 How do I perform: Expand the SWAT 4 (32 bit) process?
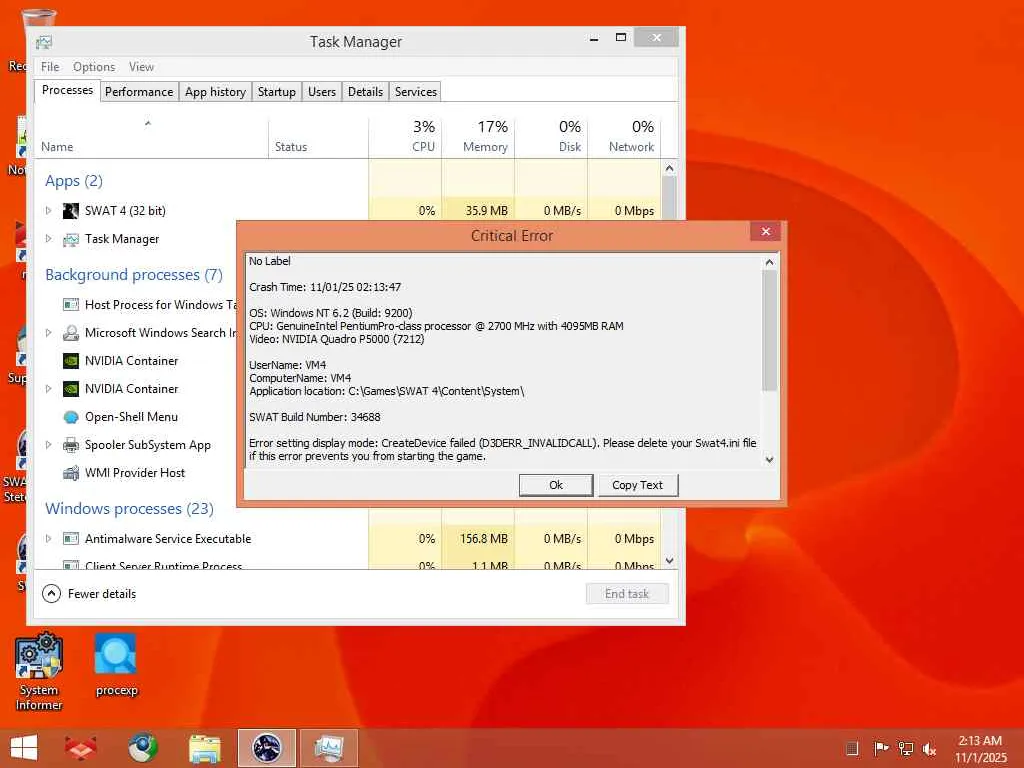(48, 211)
